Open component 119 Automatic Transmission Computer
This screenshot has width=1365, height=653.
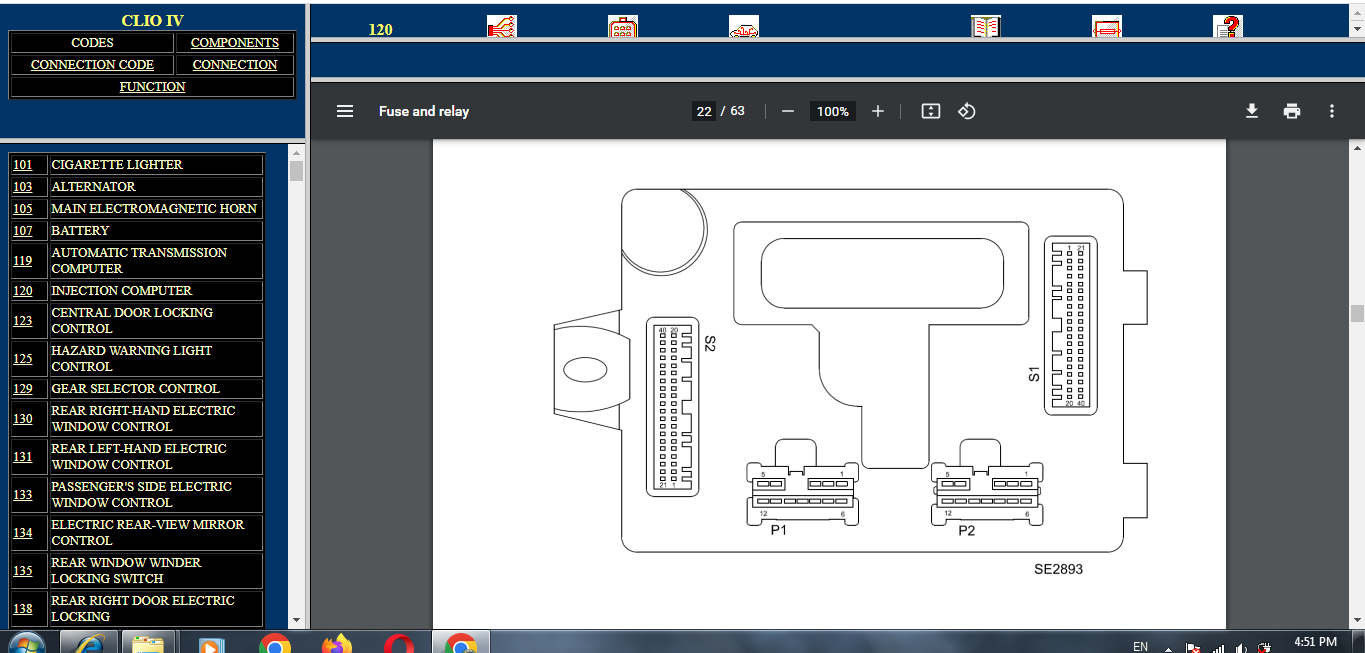[23, 261]
